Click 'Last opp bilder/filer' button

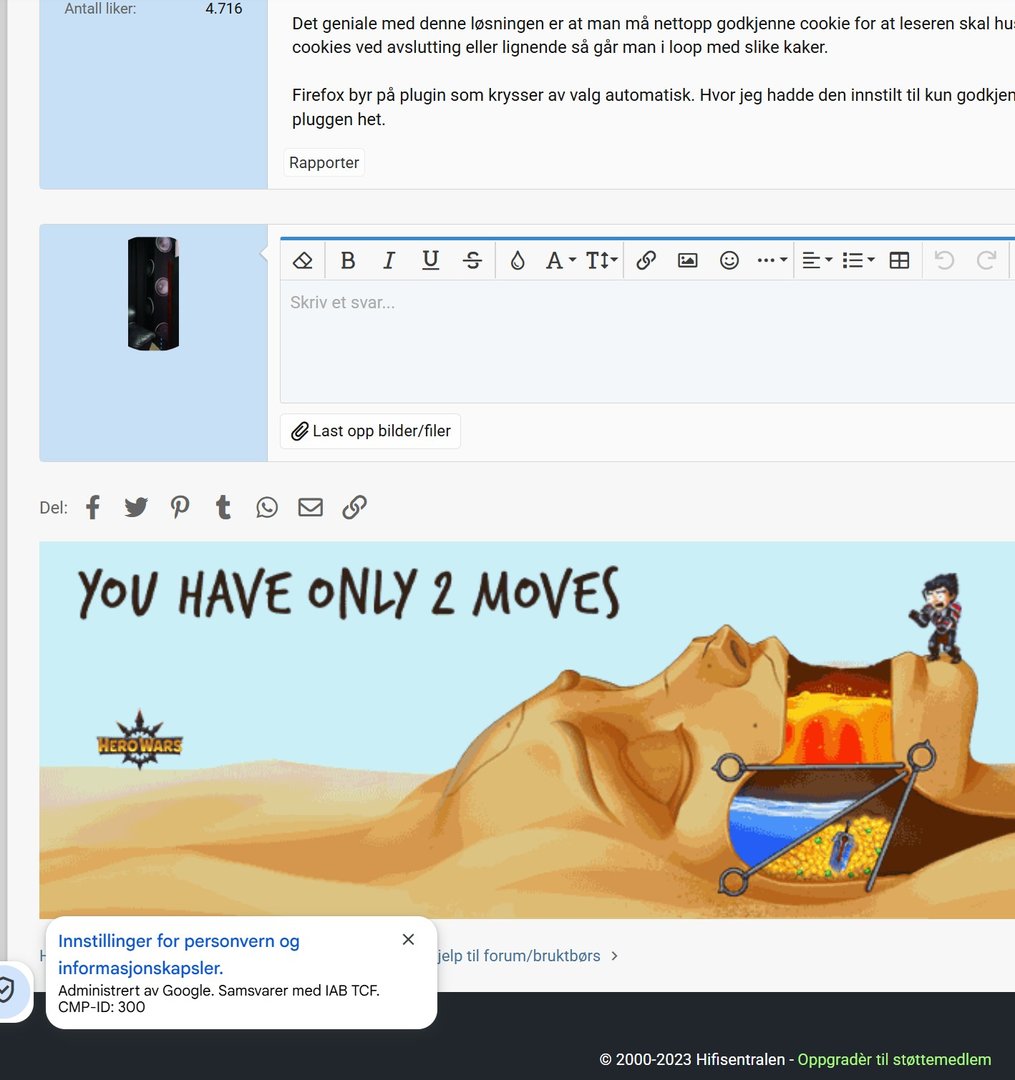[x=370, y=431]
